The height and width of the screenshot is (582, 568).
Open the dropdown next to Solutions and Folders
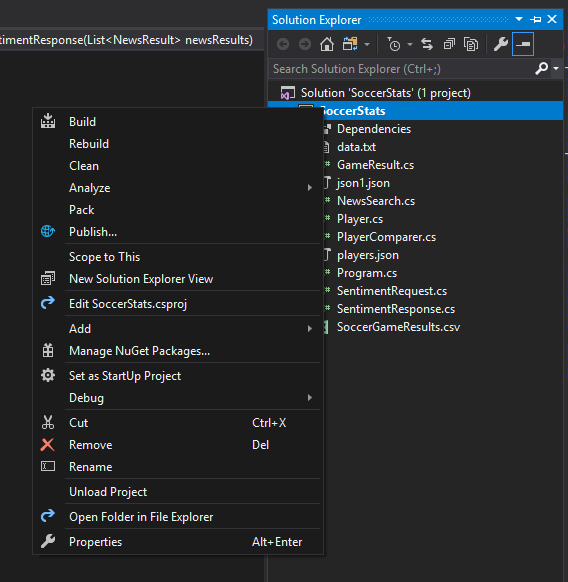(x=367, y=45)
